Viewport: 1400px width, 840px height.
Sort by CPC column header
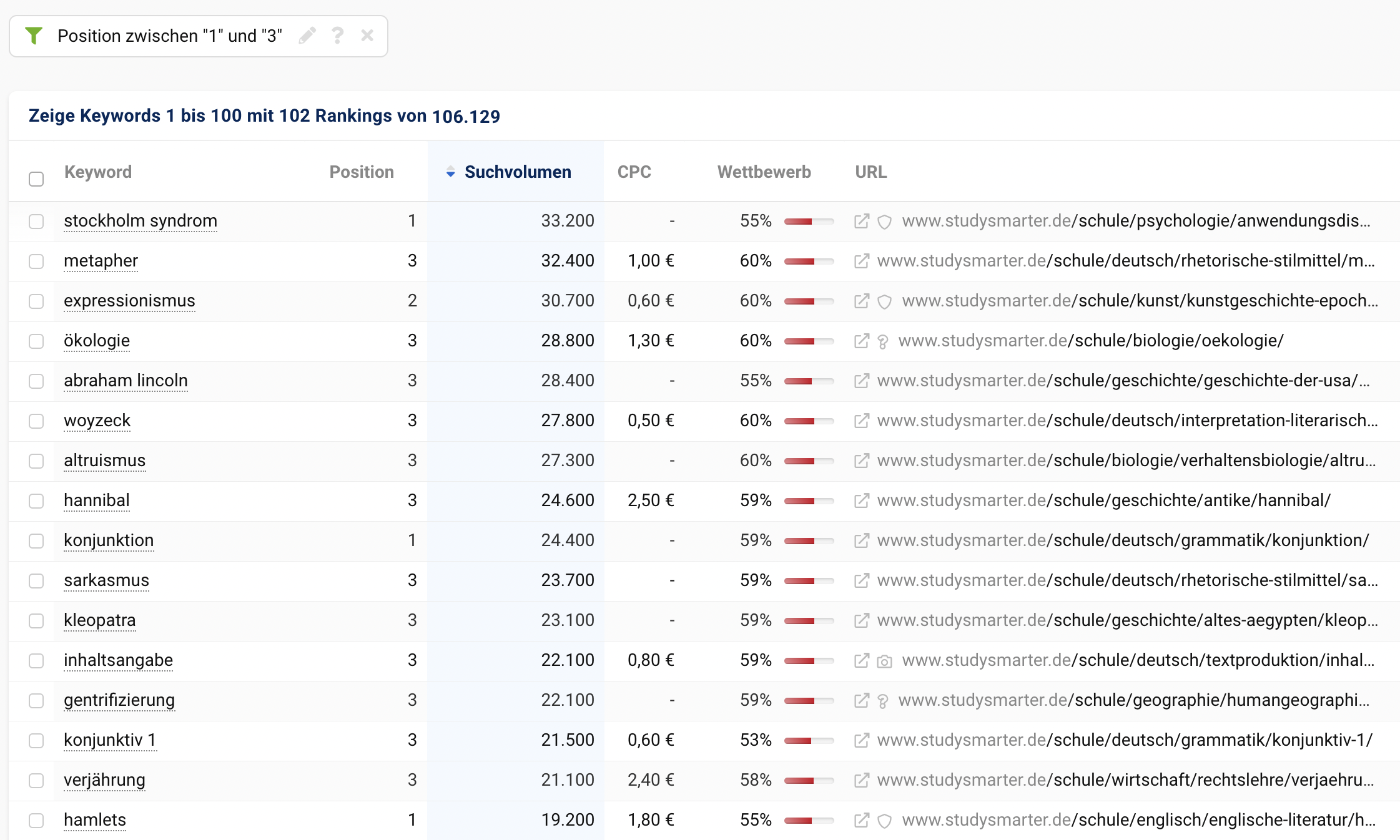[x=634, y=172]
